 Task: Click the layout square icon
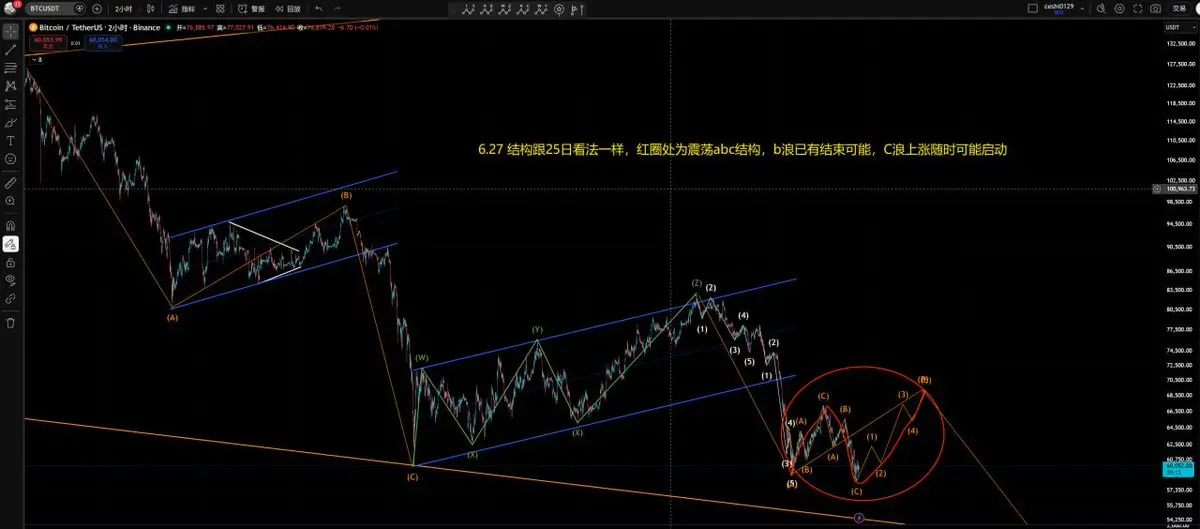pyautogui.click(x=1033, y=8)
